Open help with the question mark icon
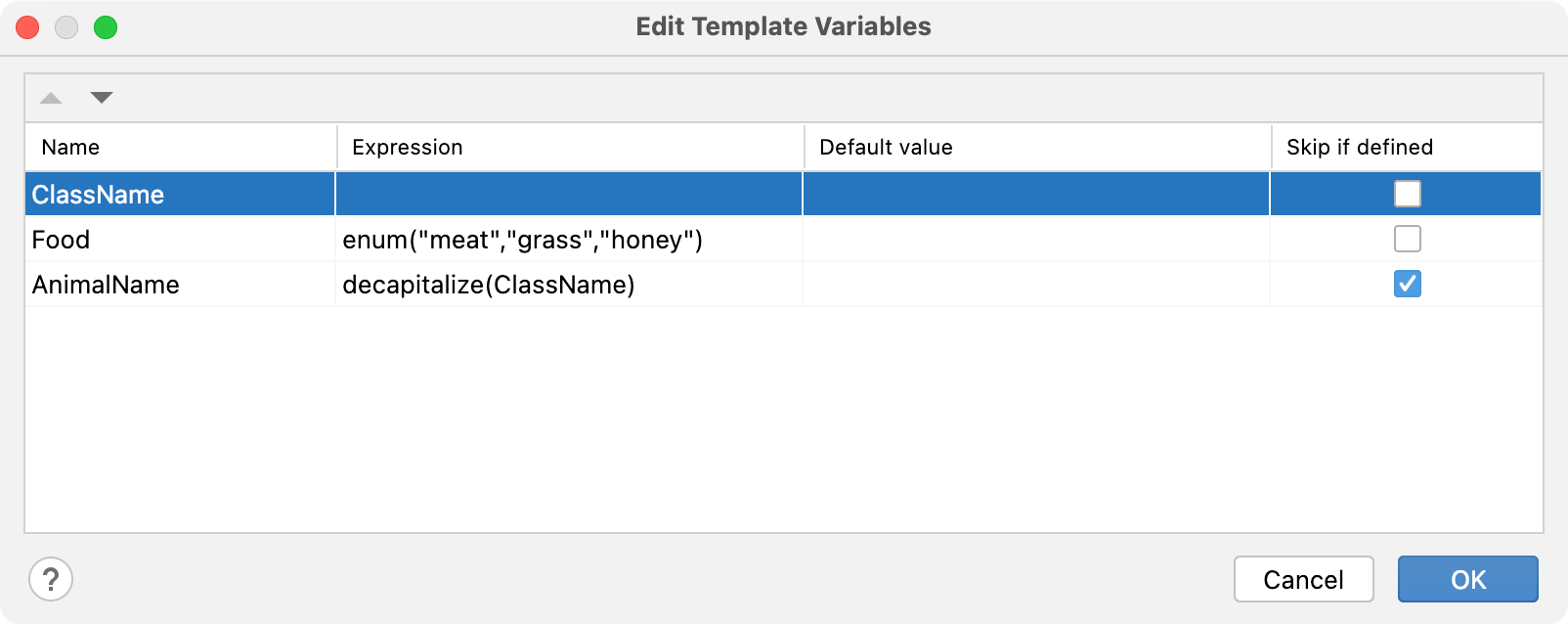This screenshot has width=1568, height=624. point(51,579)
